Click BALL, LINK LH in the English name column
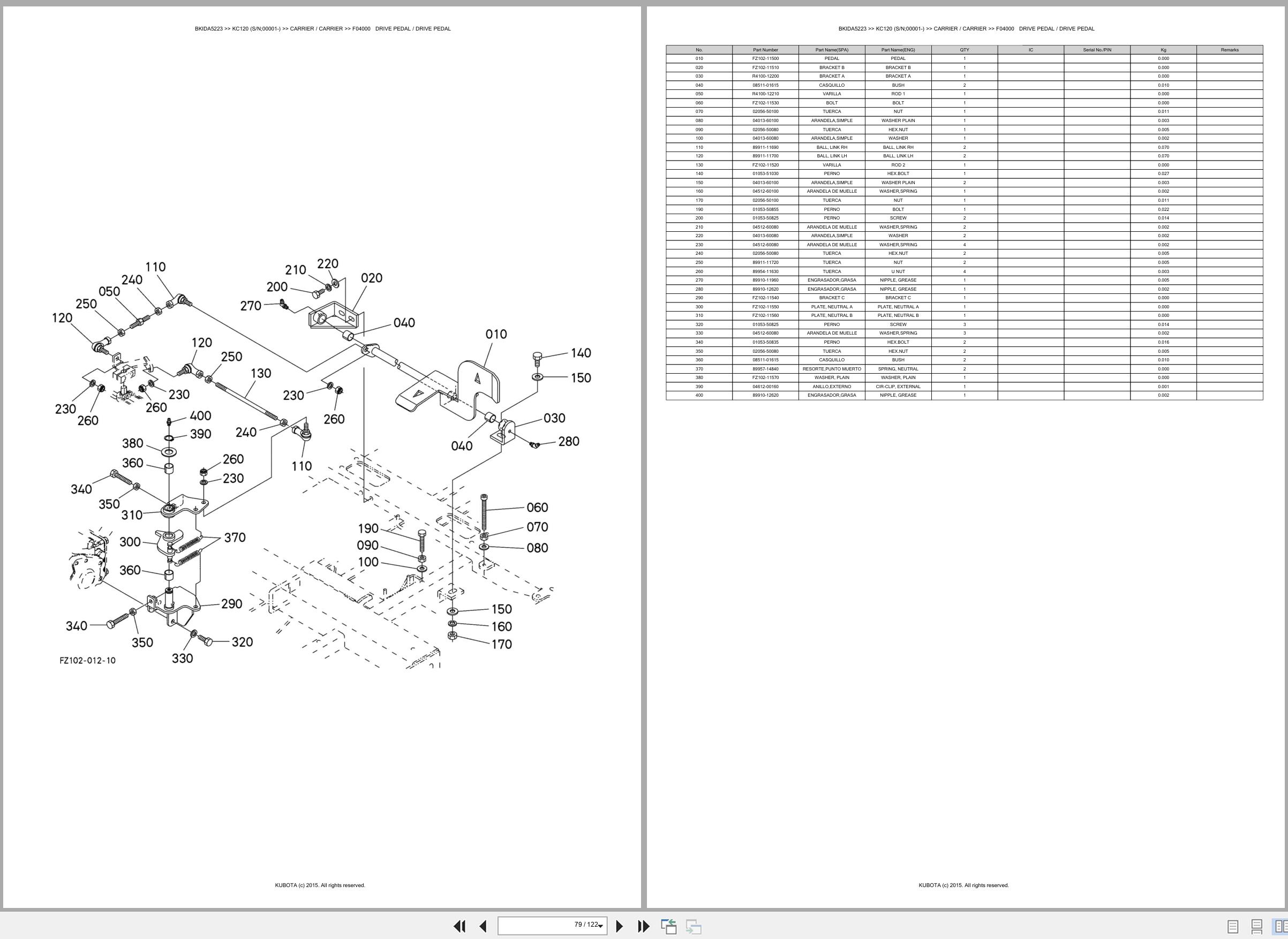The height and width of the screenshot is (939, 1288). pos(898,156)
